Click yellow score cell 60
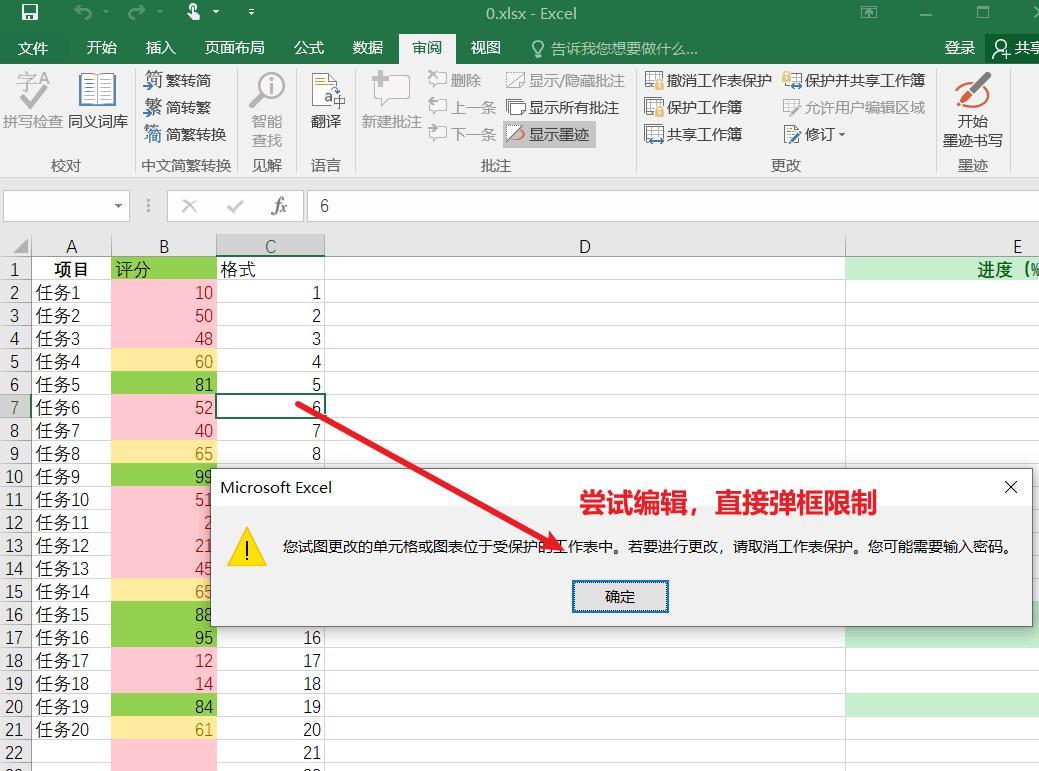Image resolution: width=1039 pixels, height=771 pixels. (164, 362)
